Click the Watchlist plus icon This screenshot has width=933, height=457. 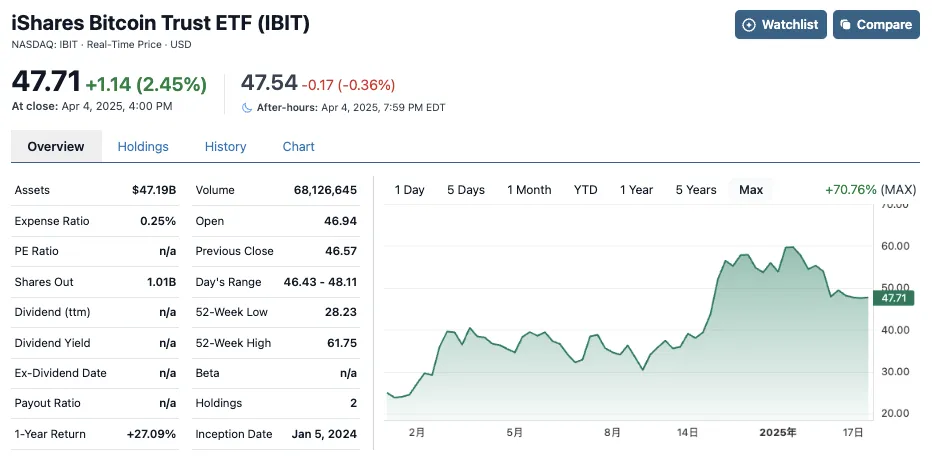tap(749, 25)
